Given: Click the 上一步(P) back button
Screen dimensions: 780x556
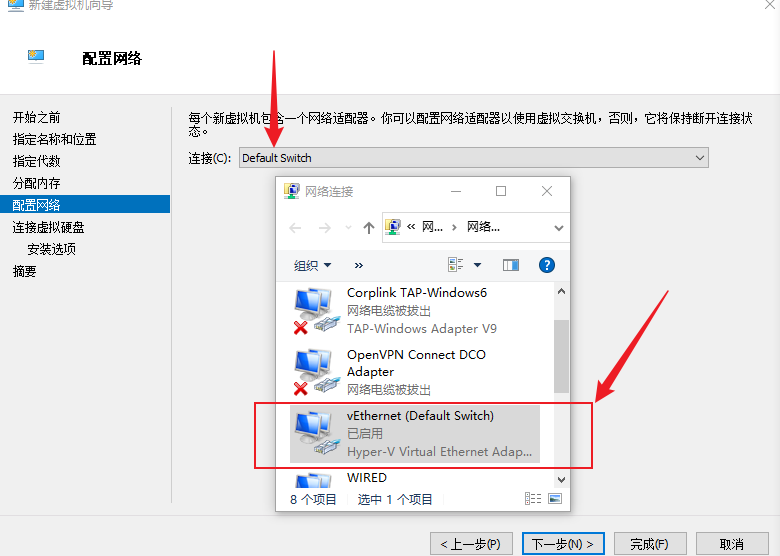Looking at the screenshot, I should click(470, 544).
